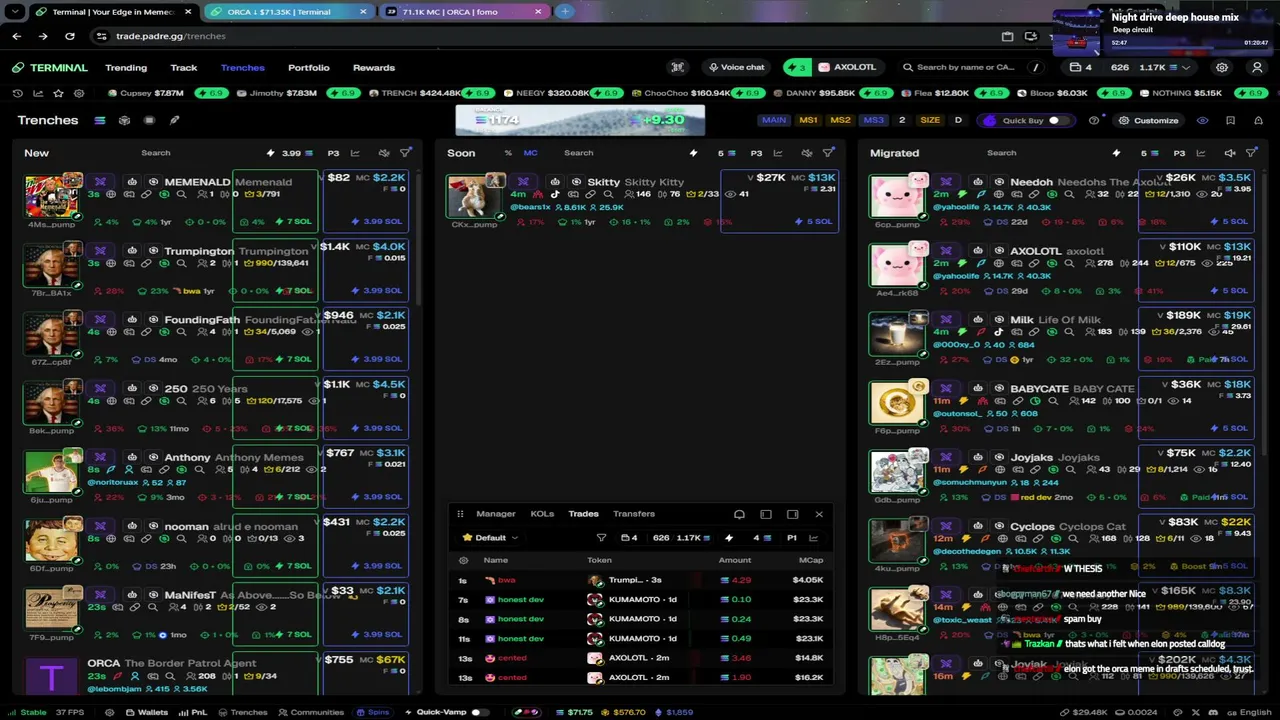1280x720 pixels.
Task: Click the MEMENALD token thumbnail
Action: click(x=51, y=198)
